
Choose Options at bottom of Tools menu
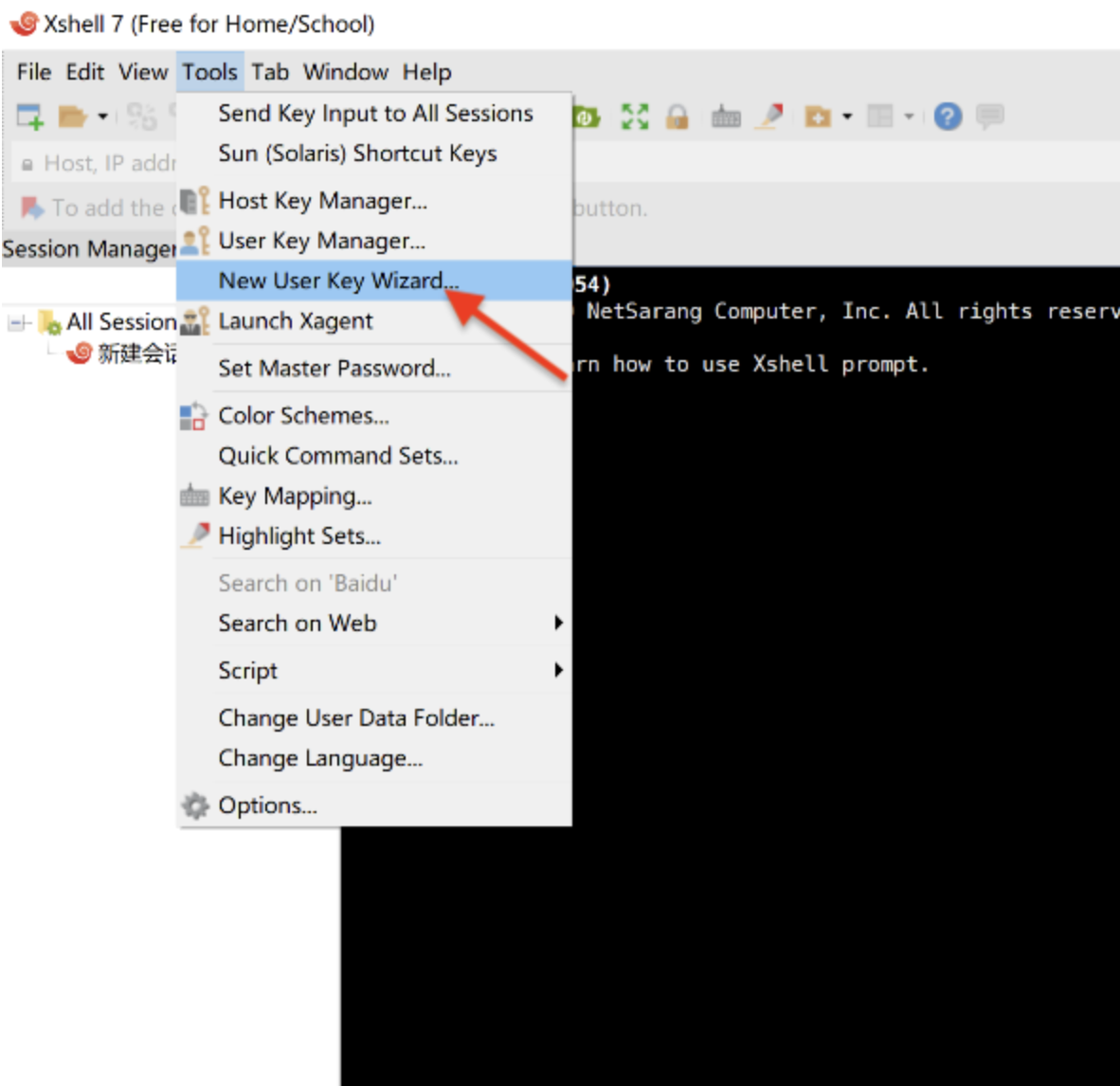(x=267, y=805)
